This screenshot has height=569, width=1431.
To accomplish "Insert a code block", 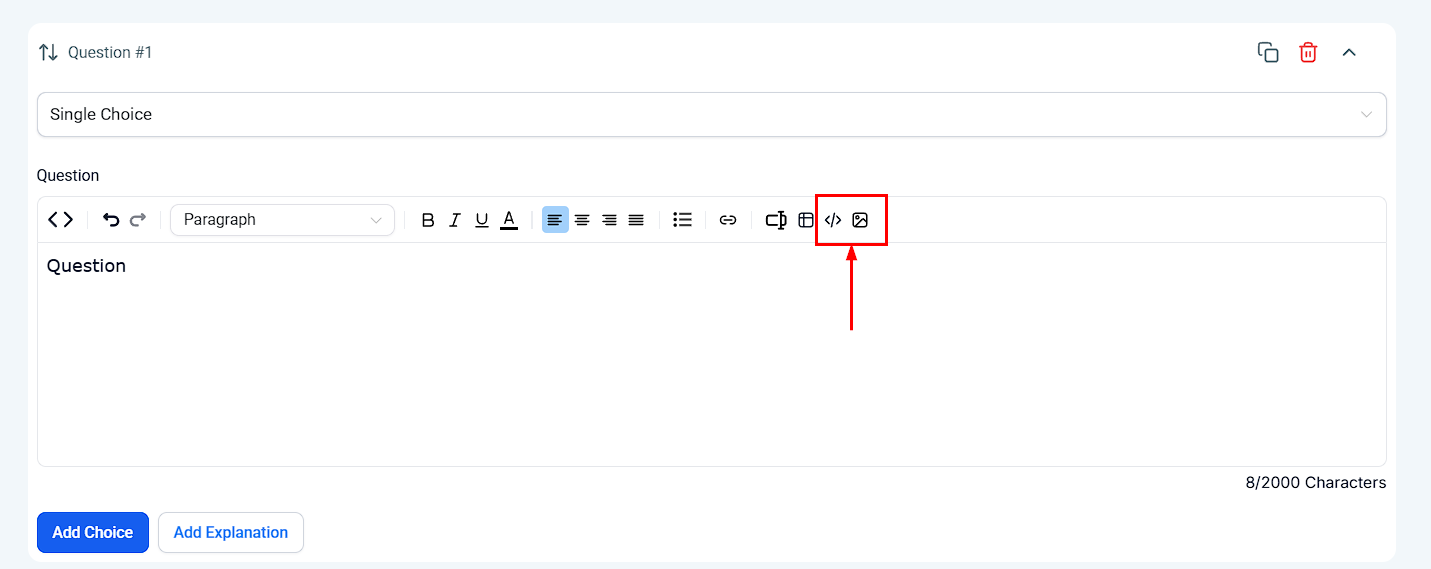I will pyautogui.click(x=833, y=220).
